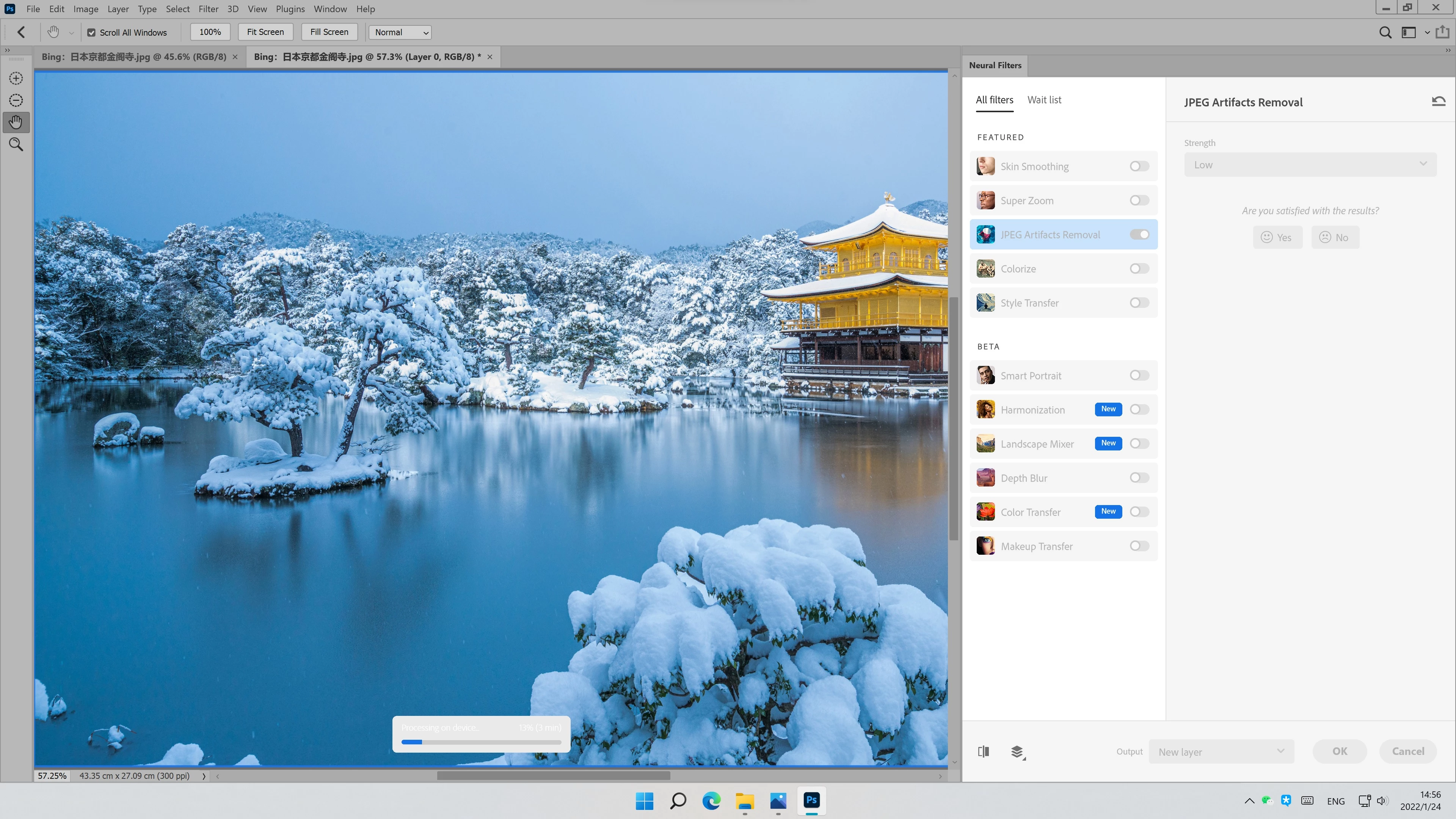Turn off JPEG Artifacts Removal toggle
The height and width of the screenshot is (819, 1456).
point(1139,235)
